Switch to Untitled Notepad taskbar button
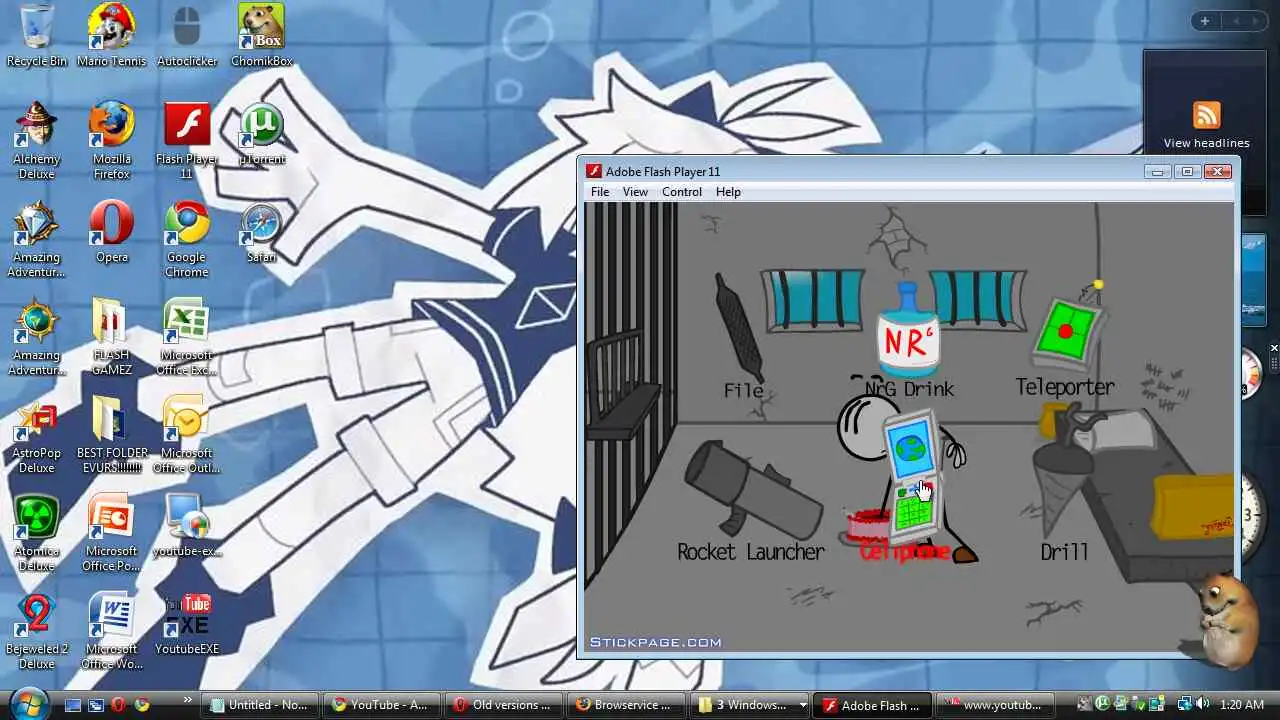The image size is (1280, 720). [262, 705]
